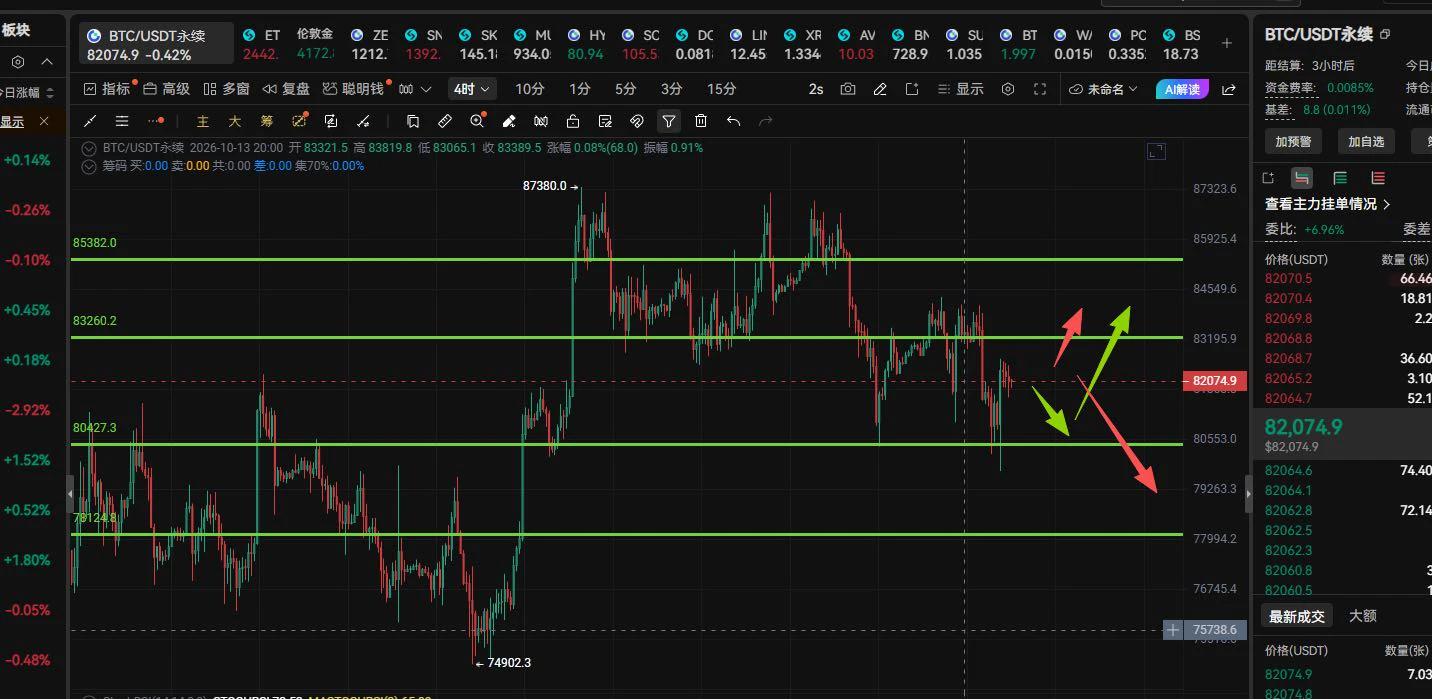Share the chart using the share arrow icon

(x=1229, y=89)
